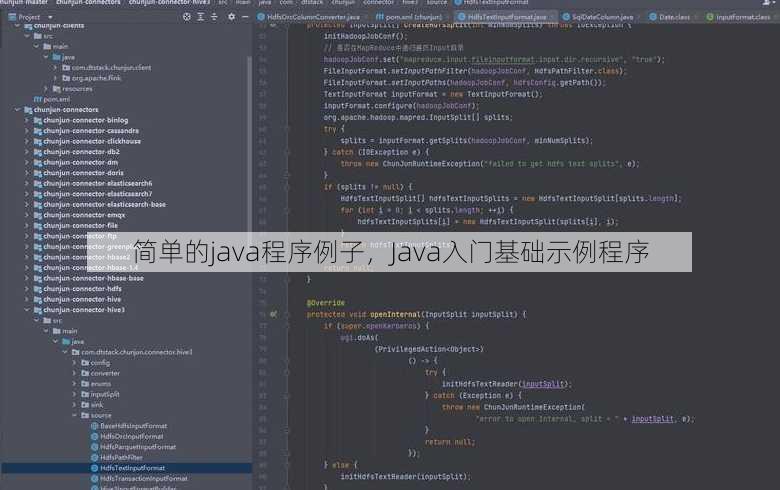Image resolution: width=780 pixels, height=490 pixels.
Task: Switch to pom.xml (chunjun) tab
Action: [409, 17]
